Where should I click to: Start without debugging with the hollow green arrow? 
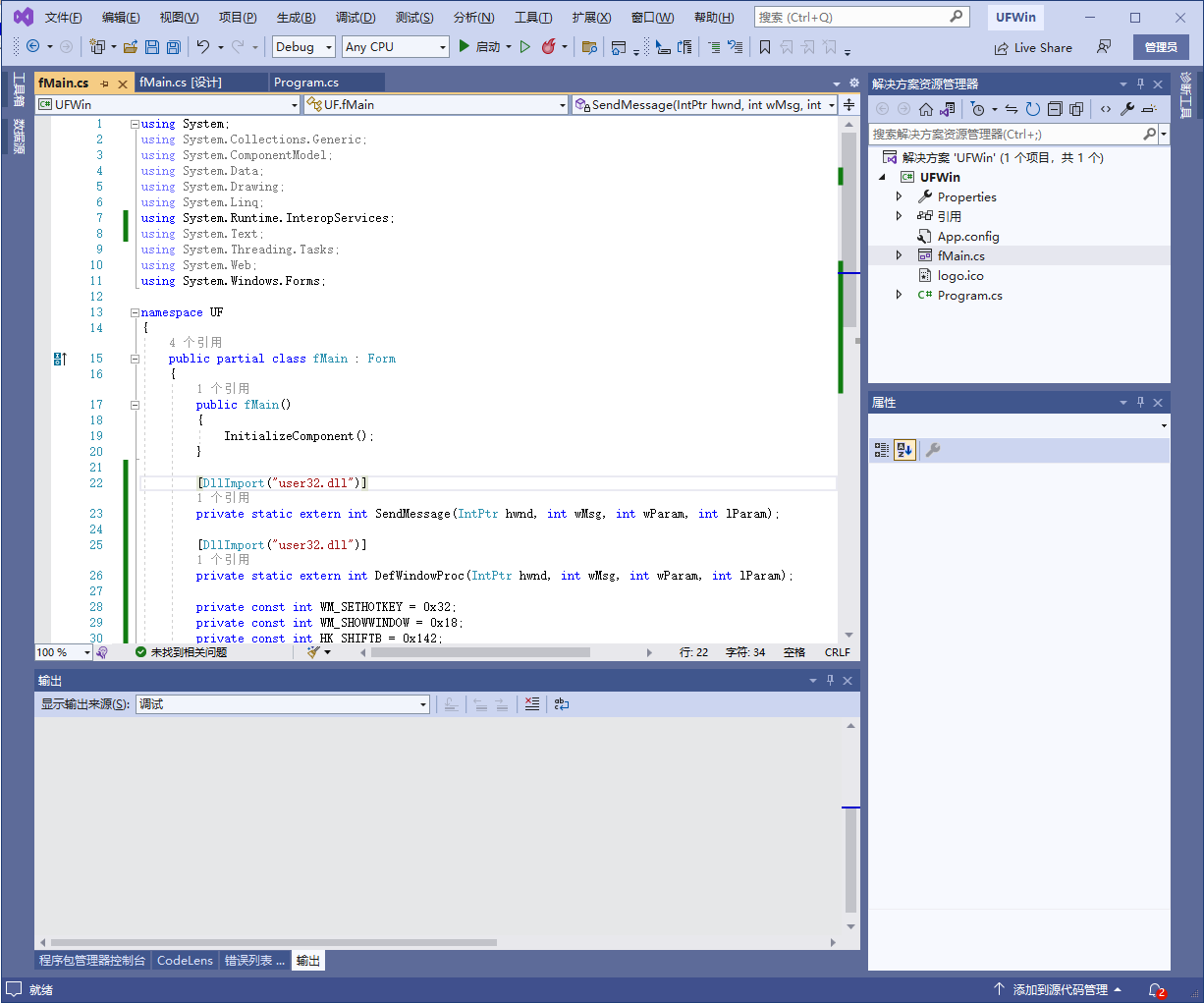click(x=525, y=47)
